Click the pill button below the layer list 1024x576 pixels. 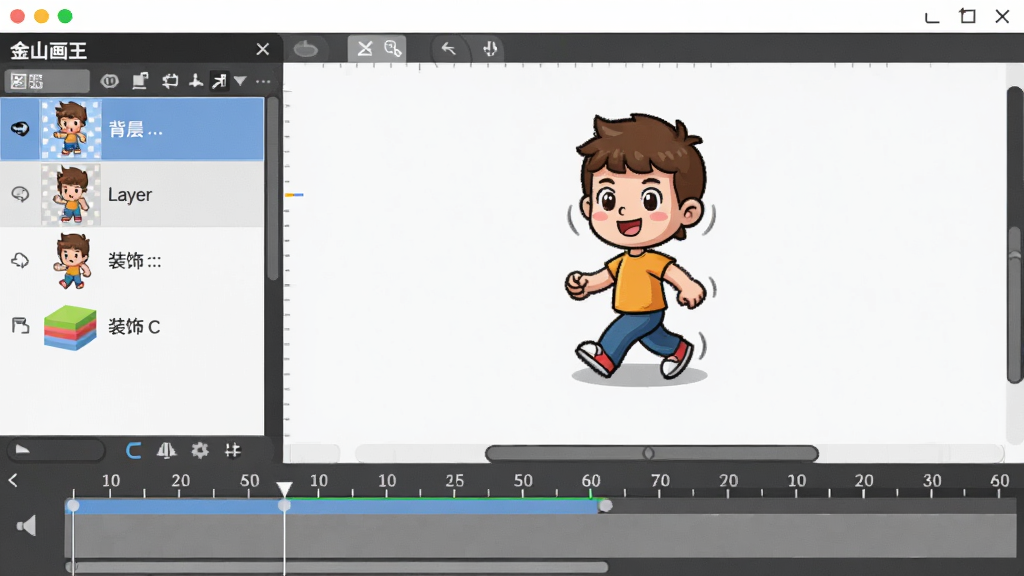pyautogui.click(x=56, y=450)
